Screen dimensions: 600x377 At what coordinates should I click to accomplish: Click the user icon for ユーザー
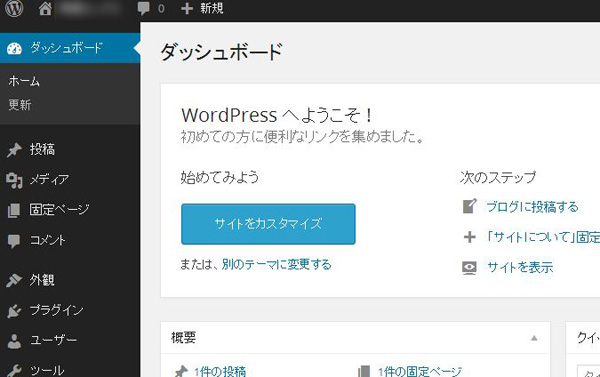click(x=14, y=341)
